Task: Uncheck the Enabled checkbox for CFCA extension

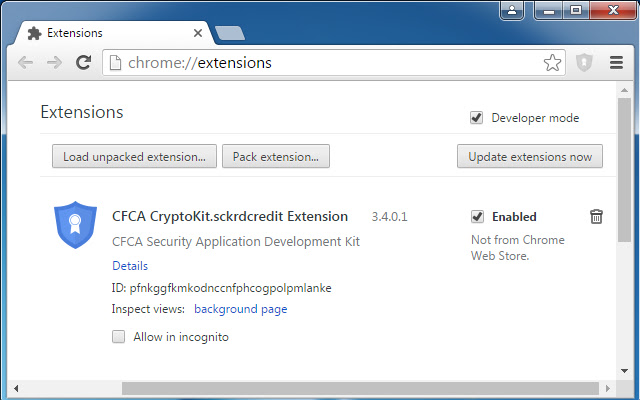Action: 477,216
